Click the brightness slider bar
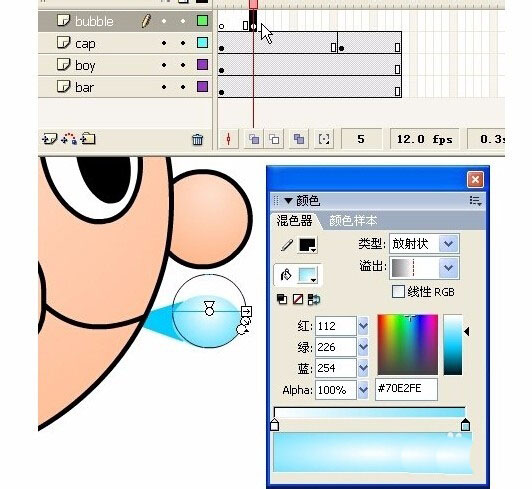Viewport: 532px width, 489px height. tap(453, 344)
